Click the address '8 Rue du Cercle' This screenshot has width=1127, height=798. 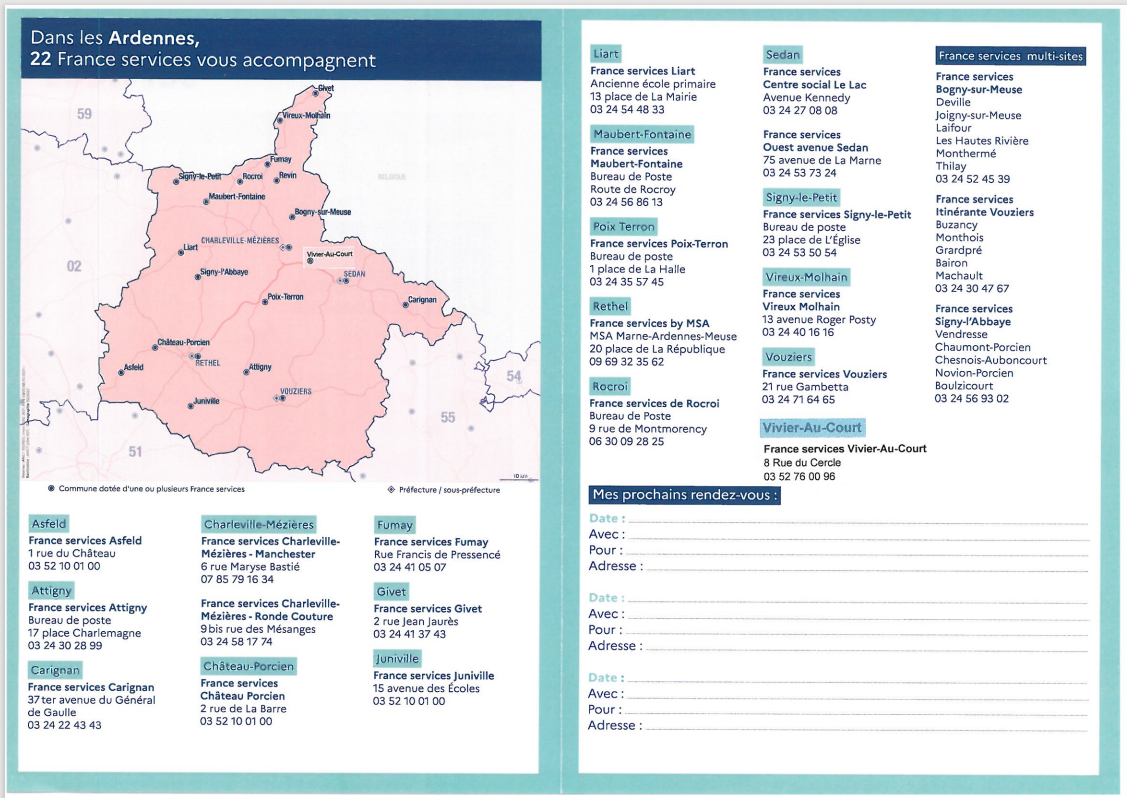point(802,463)
